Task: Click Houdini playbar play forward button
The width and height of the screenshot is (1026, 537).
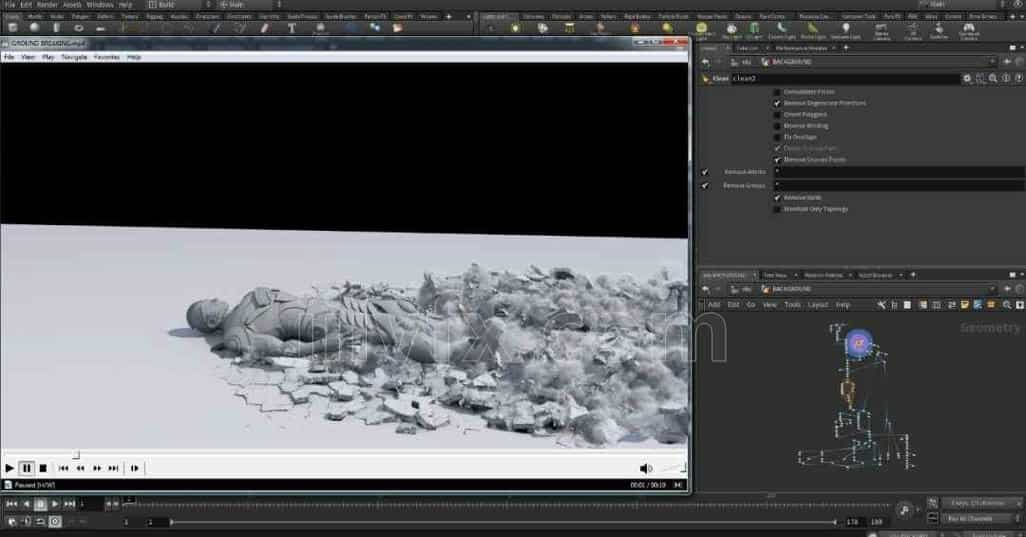Action: (55, 504)
